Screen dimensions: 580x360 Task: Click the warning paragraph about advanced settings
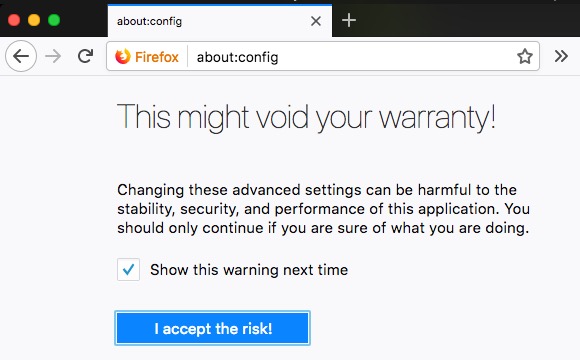[323, 209]
